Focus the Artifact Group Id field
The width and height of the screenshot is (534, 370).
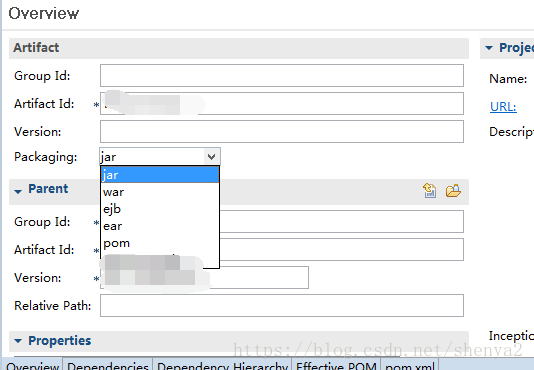(x=282, y=75)
